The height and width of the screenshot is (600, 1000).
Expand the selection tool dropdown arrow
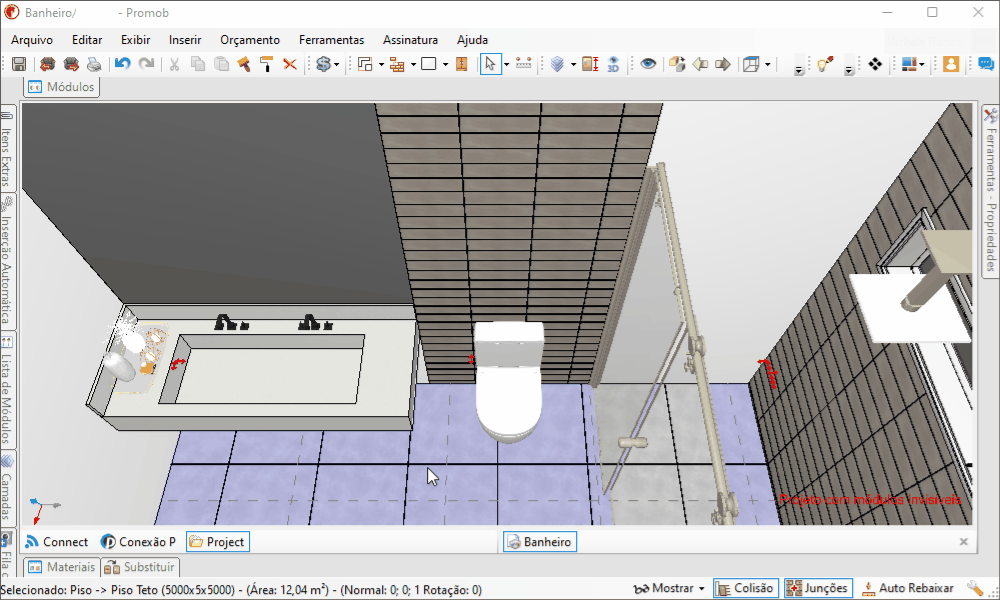pos(506,64)
